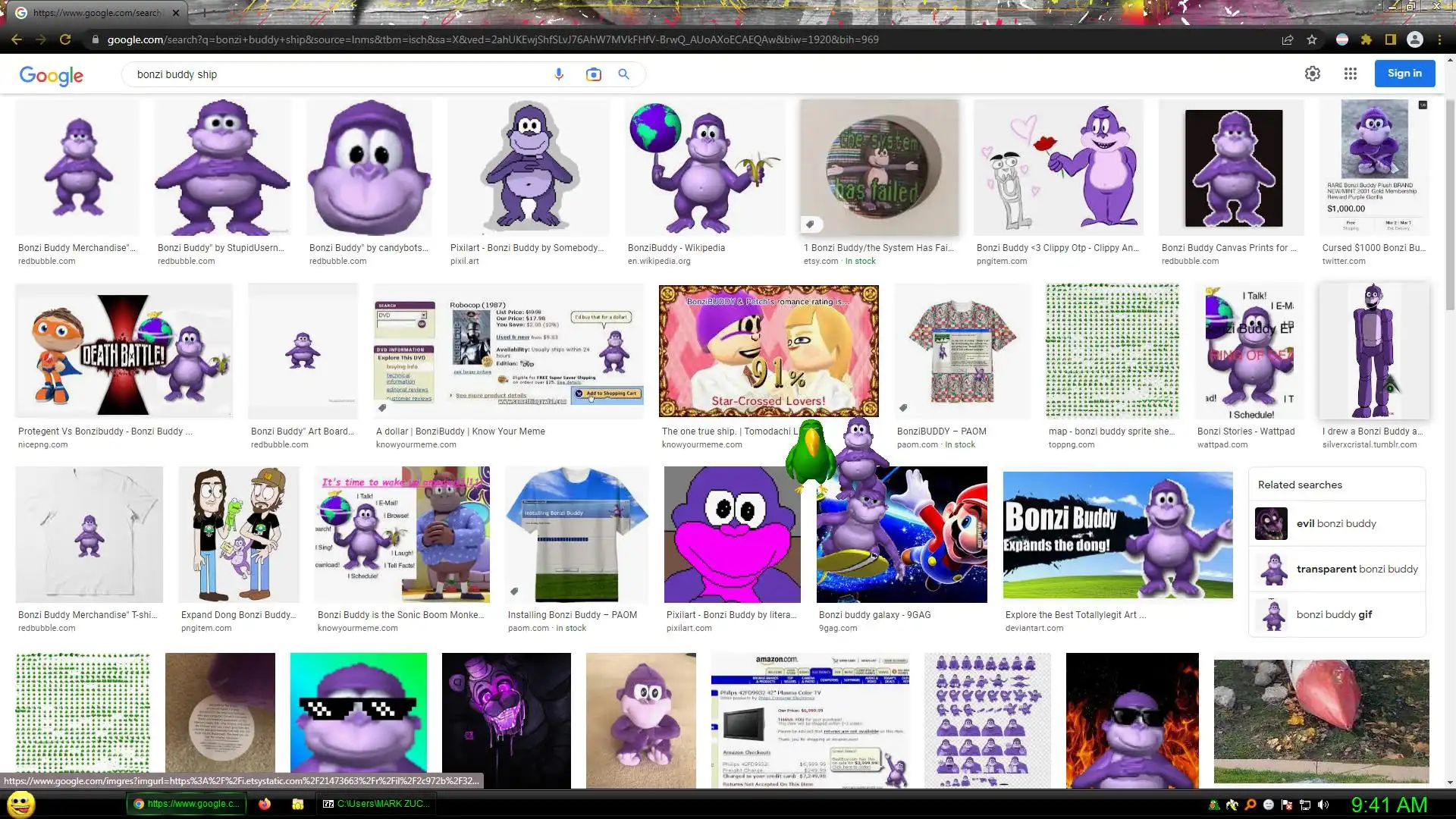This screenshot has height=819, width=1456.
Task: Click the share page icon in address bar
Action: pyautogui.click(x=1288, y=39)
